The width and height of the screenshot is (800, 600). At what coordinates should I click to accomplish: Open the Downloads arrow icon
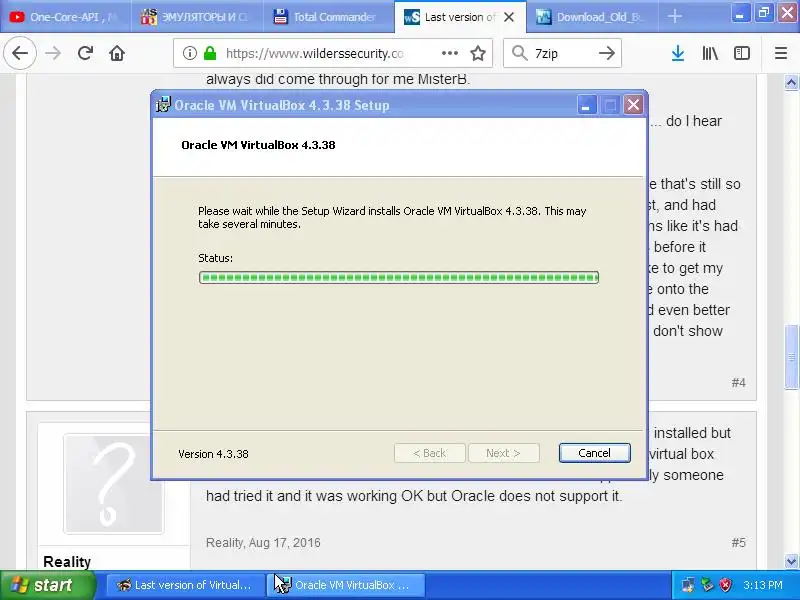(678, 53)
